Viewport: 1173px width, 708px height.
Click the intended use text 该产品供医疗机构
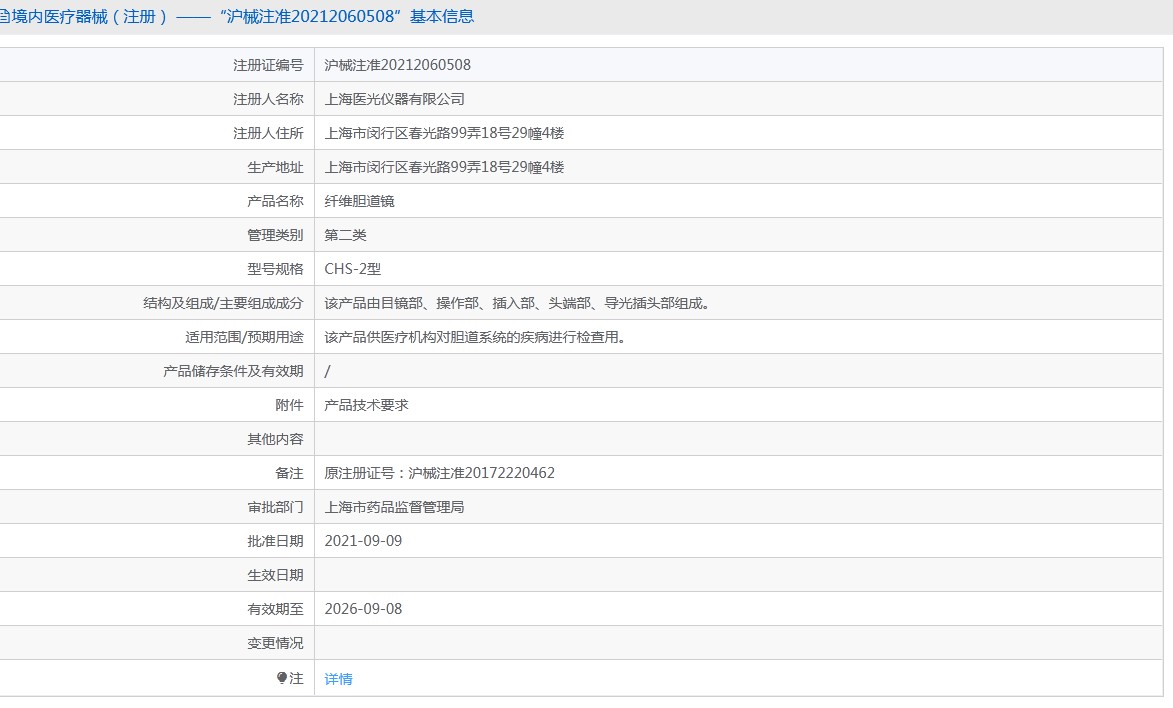(475, 338)
